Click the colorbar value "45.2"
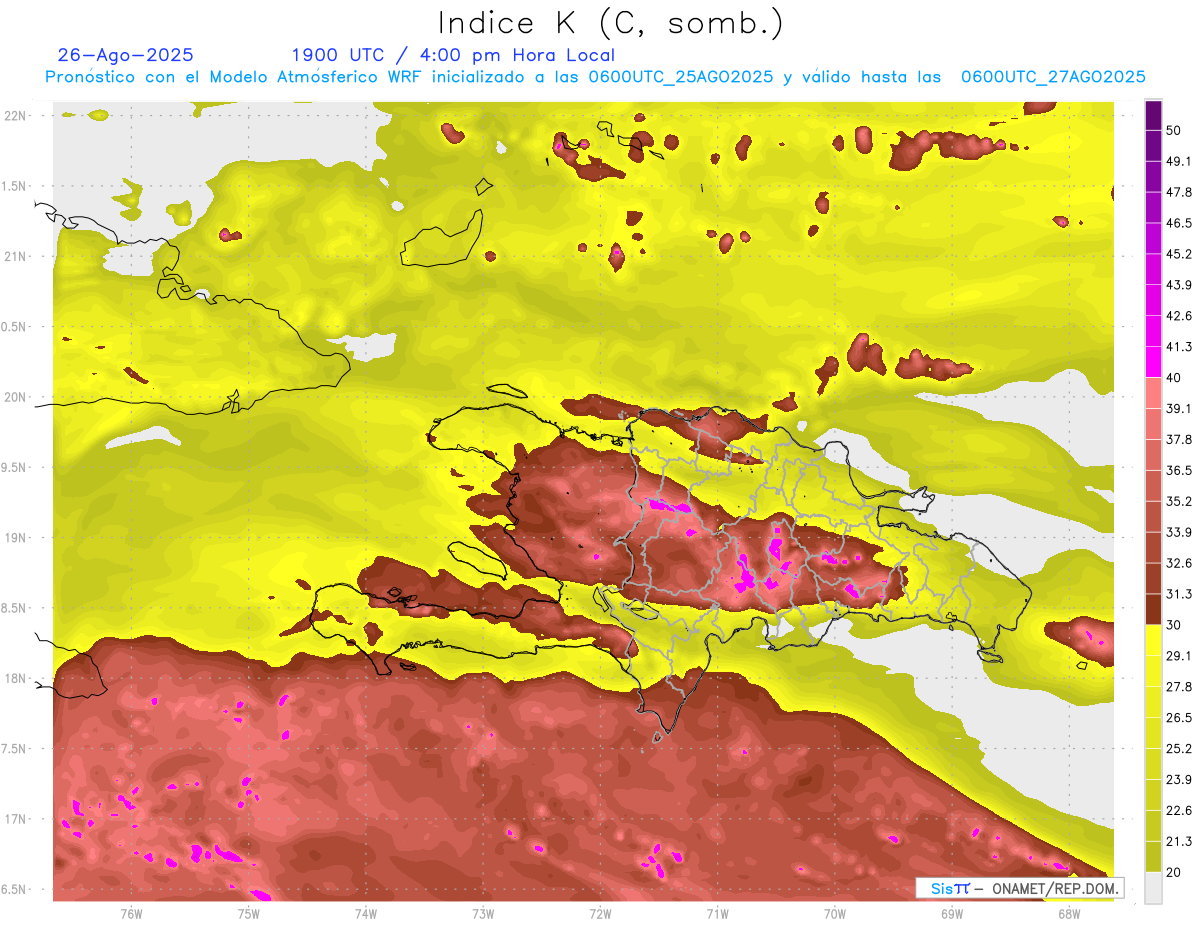This screenshot has width=1200, height=927. pos(1179,254)
